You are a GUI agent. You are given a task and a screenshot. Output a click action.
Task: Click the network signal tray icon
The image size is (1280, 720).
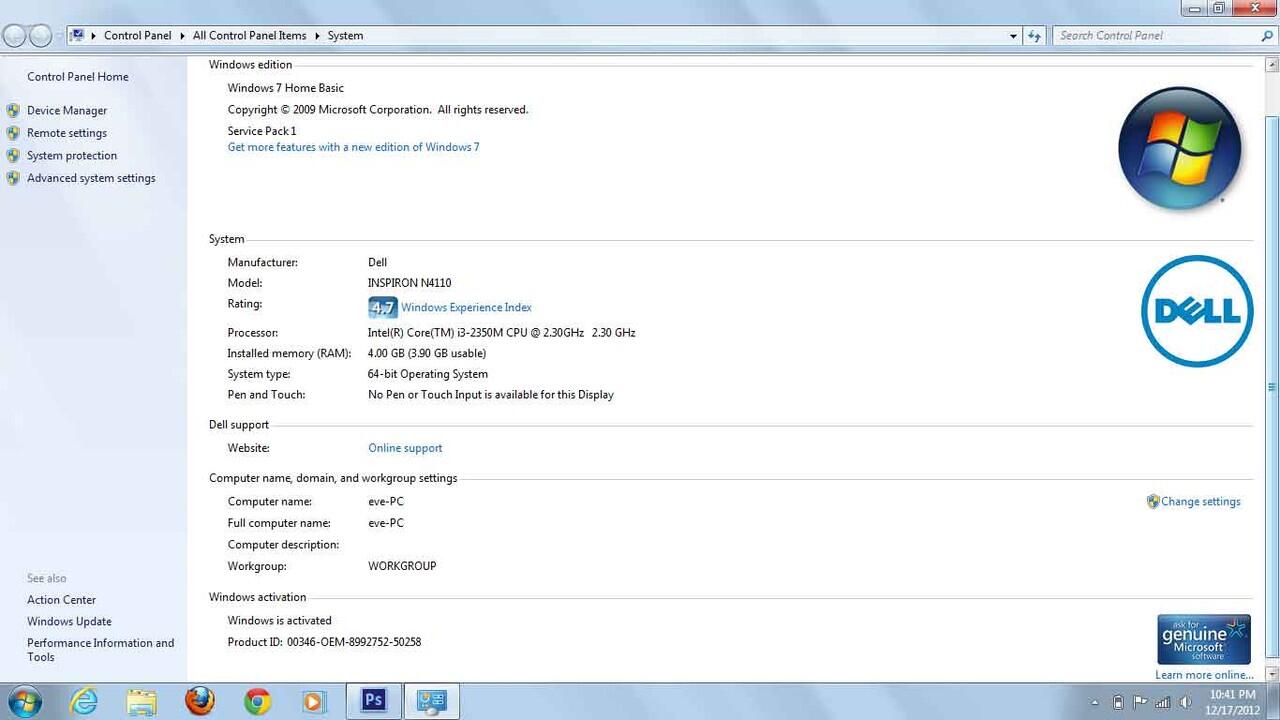tap(1162, 702)
